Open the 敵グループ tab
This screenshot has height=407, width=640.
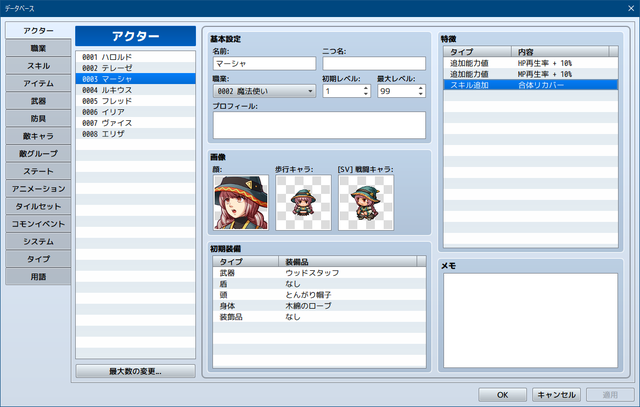[38, 153]
